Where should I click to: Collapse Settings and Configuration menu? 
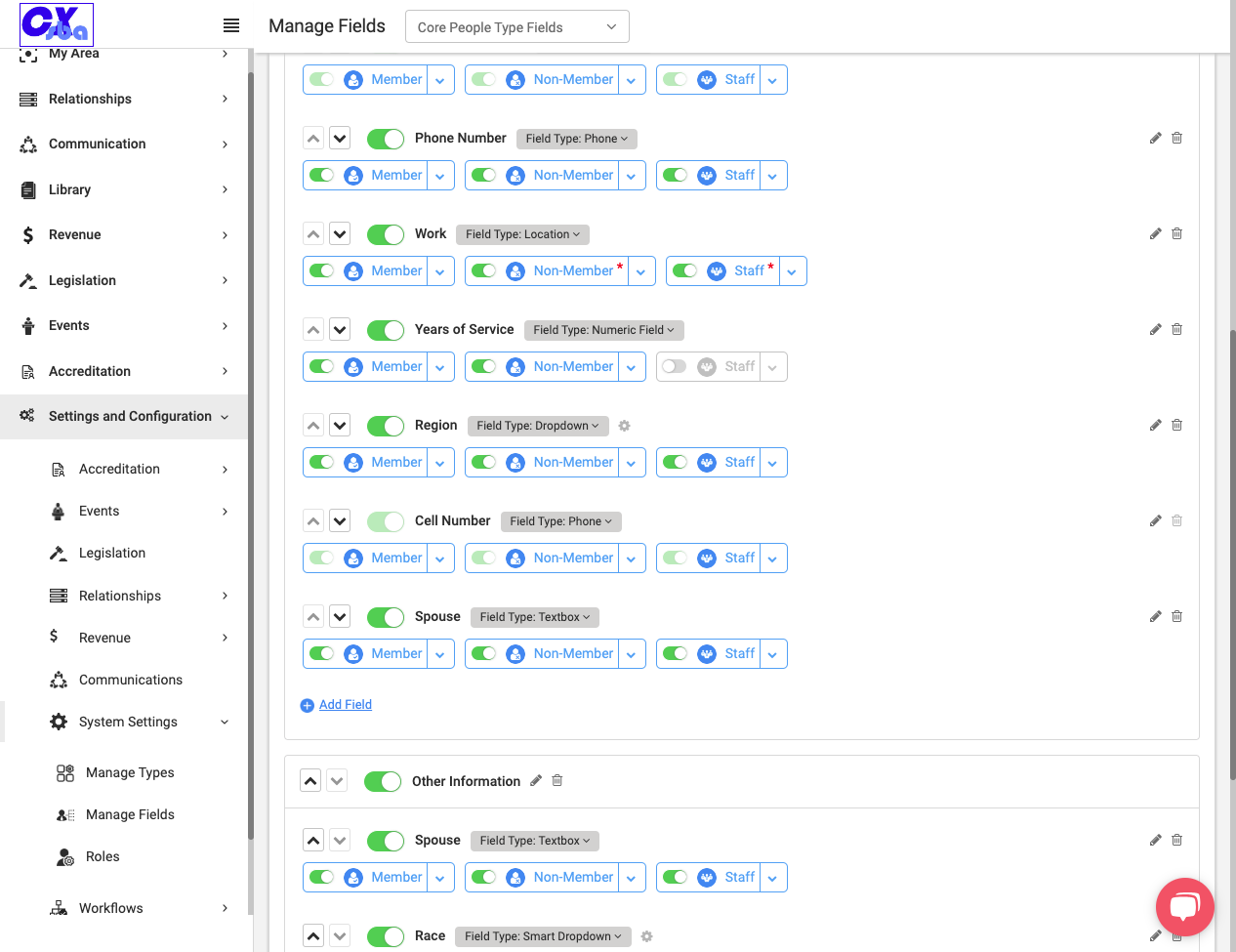click(123, 416)
